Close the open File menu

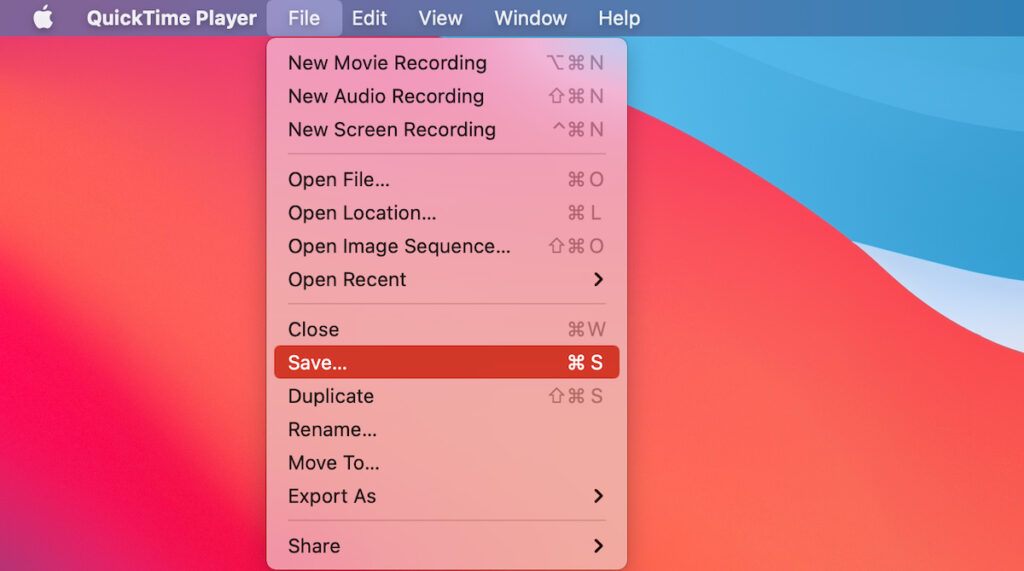coord(304,18)
